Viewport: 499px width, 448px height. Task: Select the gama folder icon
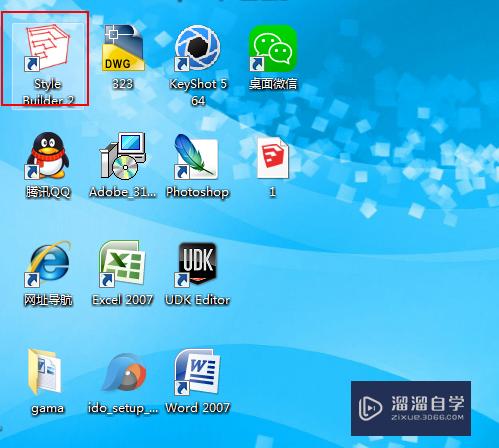click(x=45, y=372)
